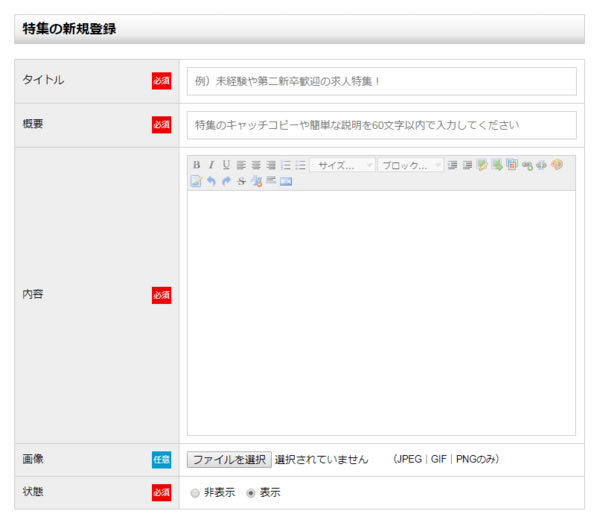Click the 必須 badge next to タイトル
This screenshot has height=523, width=600.
pos(161,81)
